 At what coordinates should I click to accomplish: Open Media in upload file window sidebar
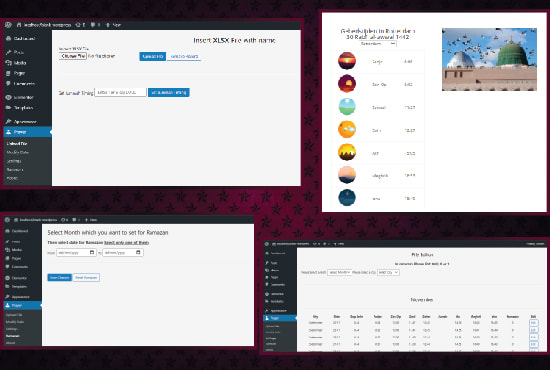pos(16,63)
